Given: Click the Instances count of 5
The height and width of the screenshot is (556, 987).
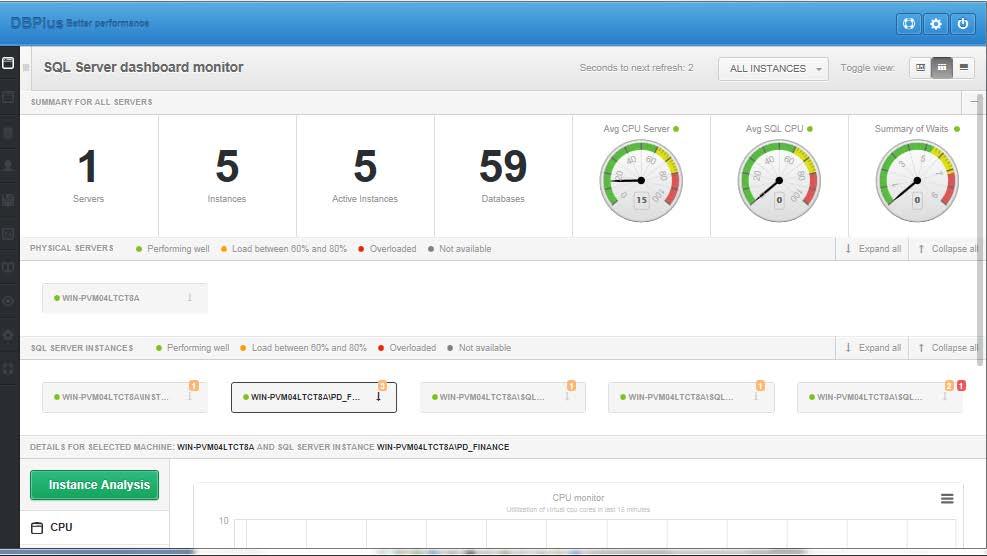Looking at the screenshot, I should tap(227, 175).
